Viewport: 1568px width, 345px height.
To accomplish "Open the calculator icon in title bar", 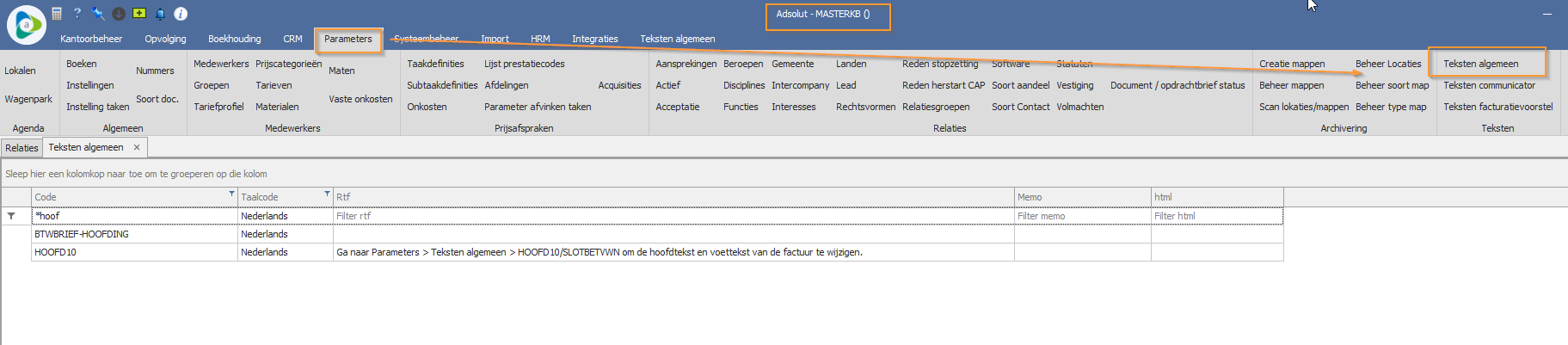I will point(57,14).
